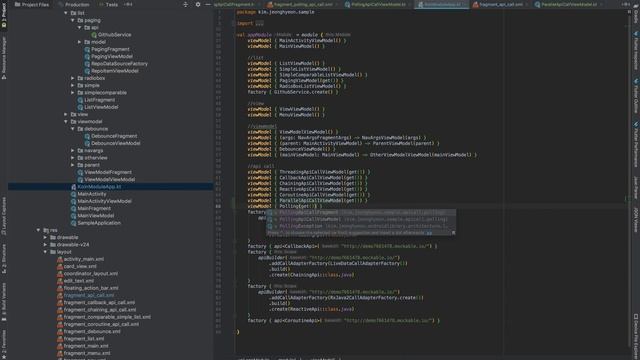Open the RepoItemViewModel class
Image resolution: width=640 pixels, height=360 pixels.
coord(111,71)
